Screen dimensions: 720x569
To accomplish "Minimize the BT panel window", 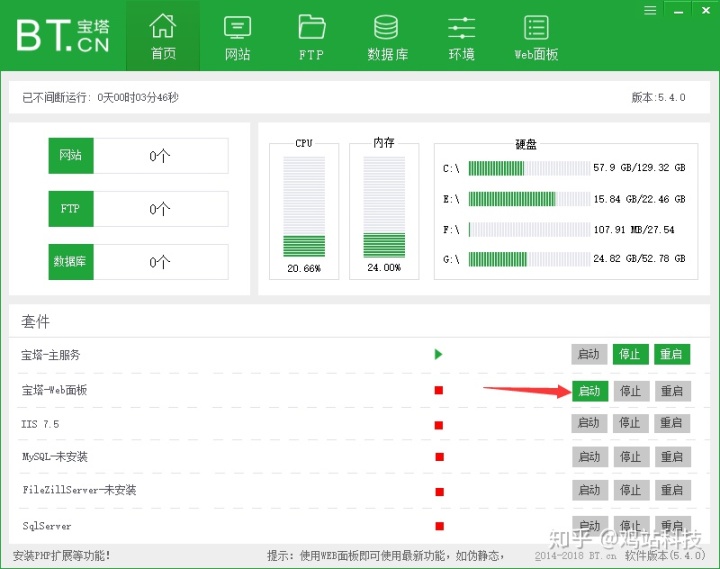I will pyautogui.click(x=678, y=11).
